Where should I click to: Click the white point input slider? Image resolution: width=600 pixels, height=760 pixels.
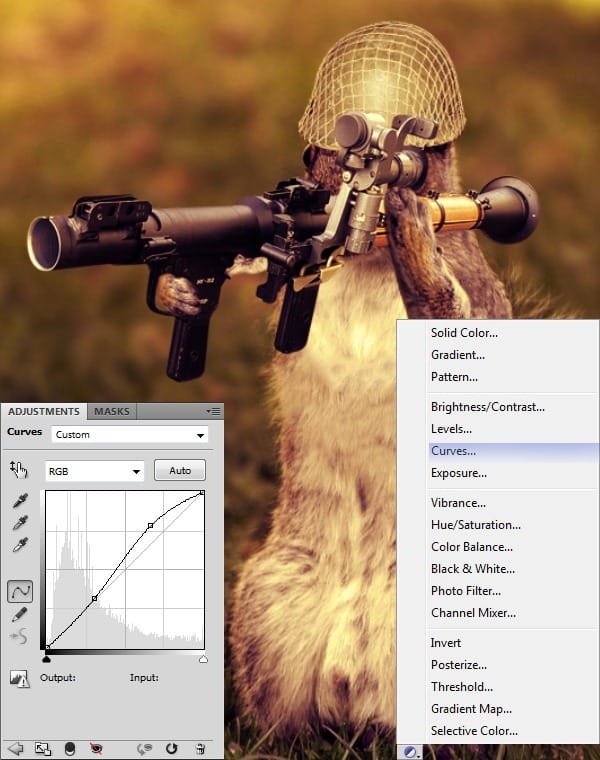coord(203,659)
